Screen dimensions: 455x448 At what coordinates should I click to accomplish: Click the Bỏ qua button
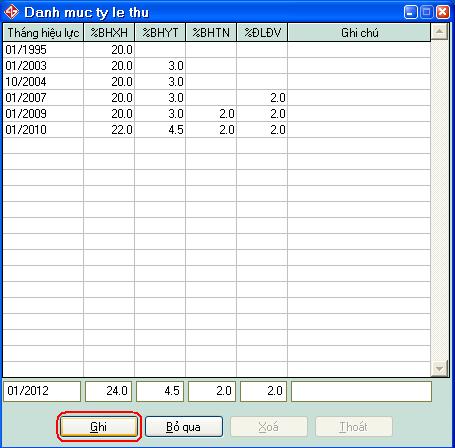click(184, 427)
